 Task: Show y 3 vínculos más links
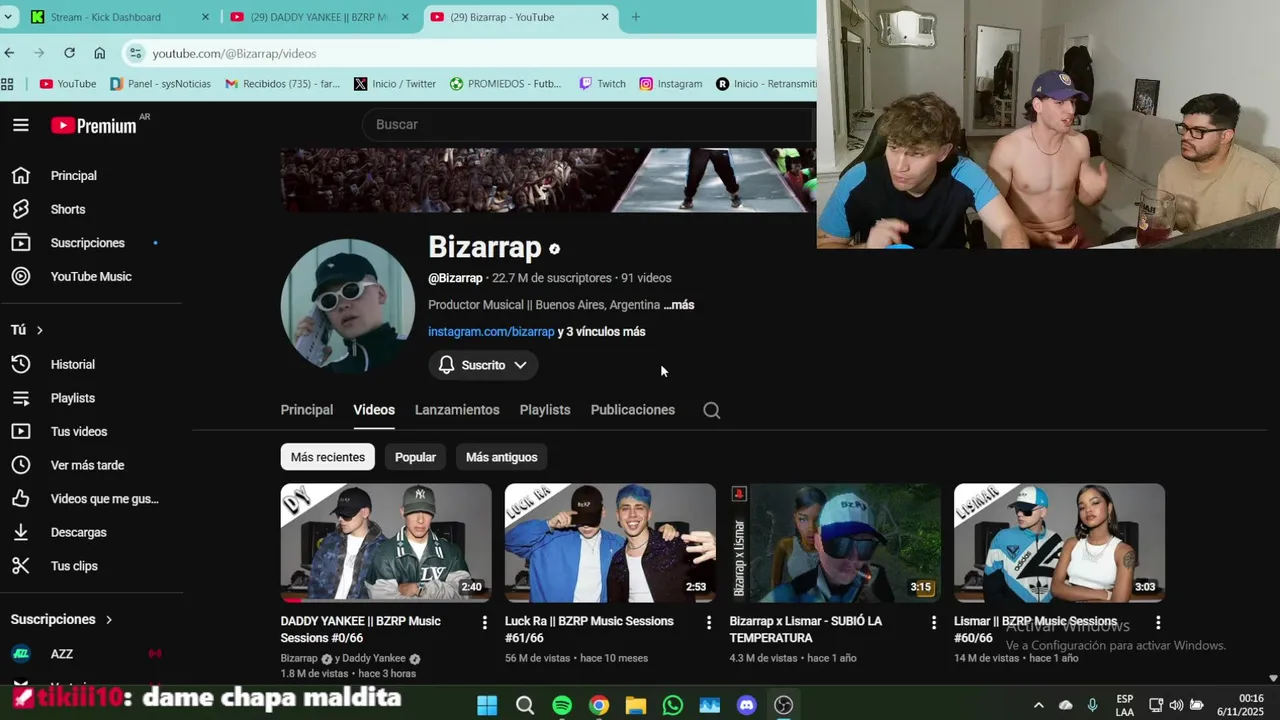coord(601,332)
